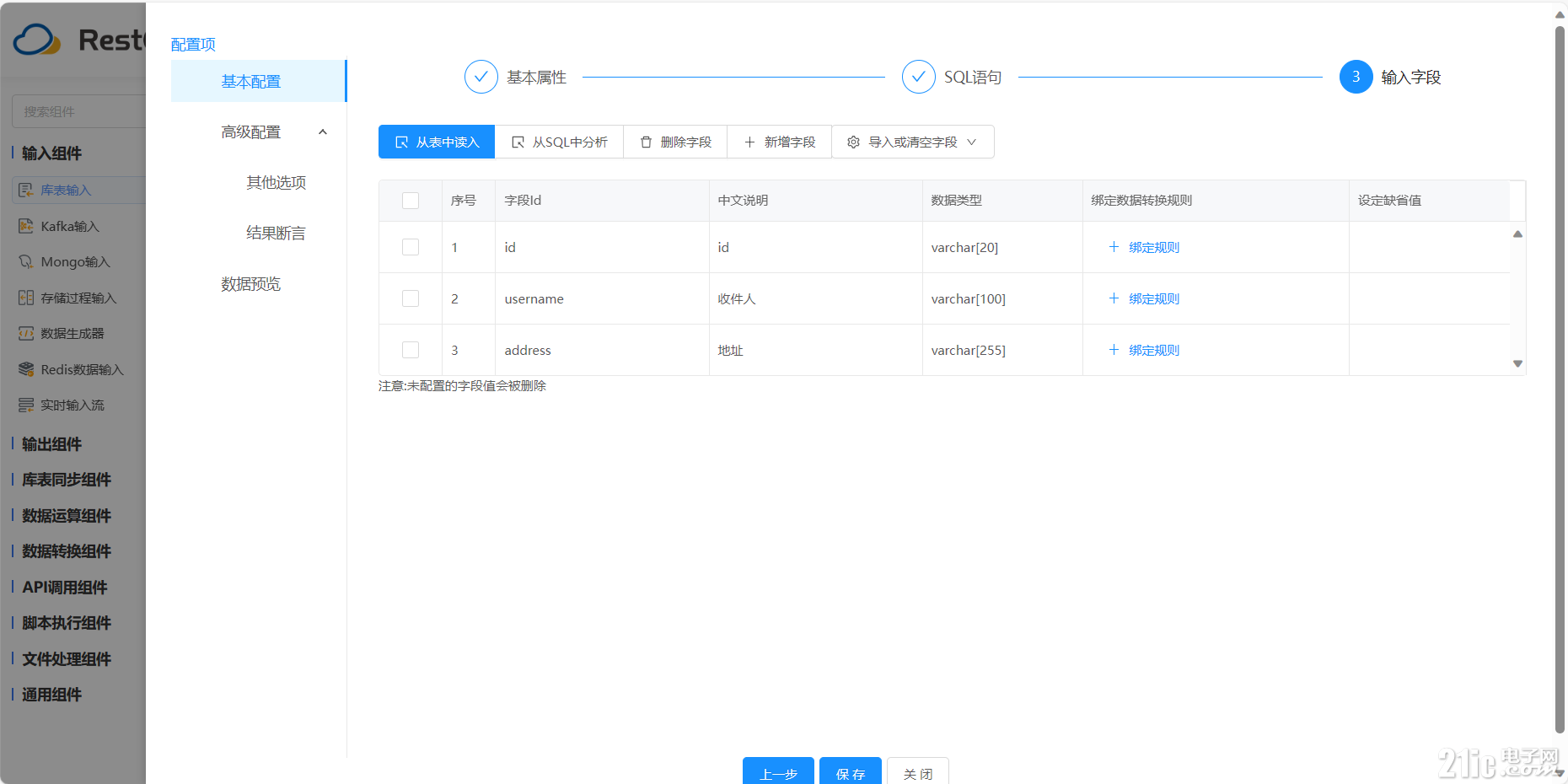The image size is (1568, 784).
Task: Click the step 3 circle for 输入字段
Action: (1356, 77)
